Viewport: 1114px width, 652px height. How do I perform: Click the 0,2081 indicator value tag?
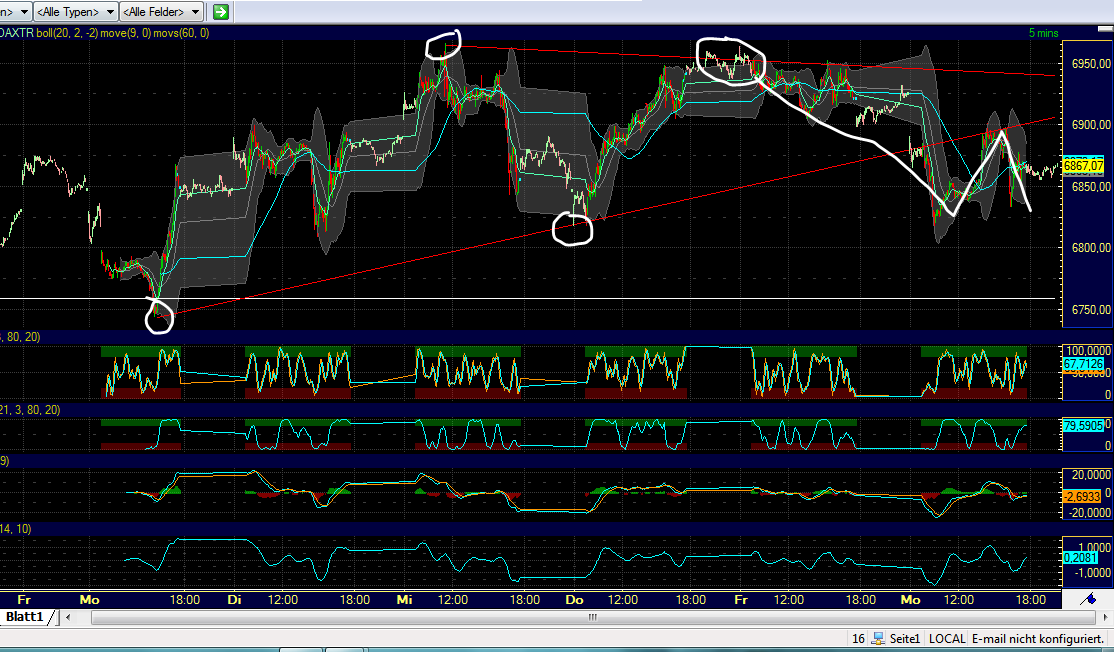tap(1080, 558)
